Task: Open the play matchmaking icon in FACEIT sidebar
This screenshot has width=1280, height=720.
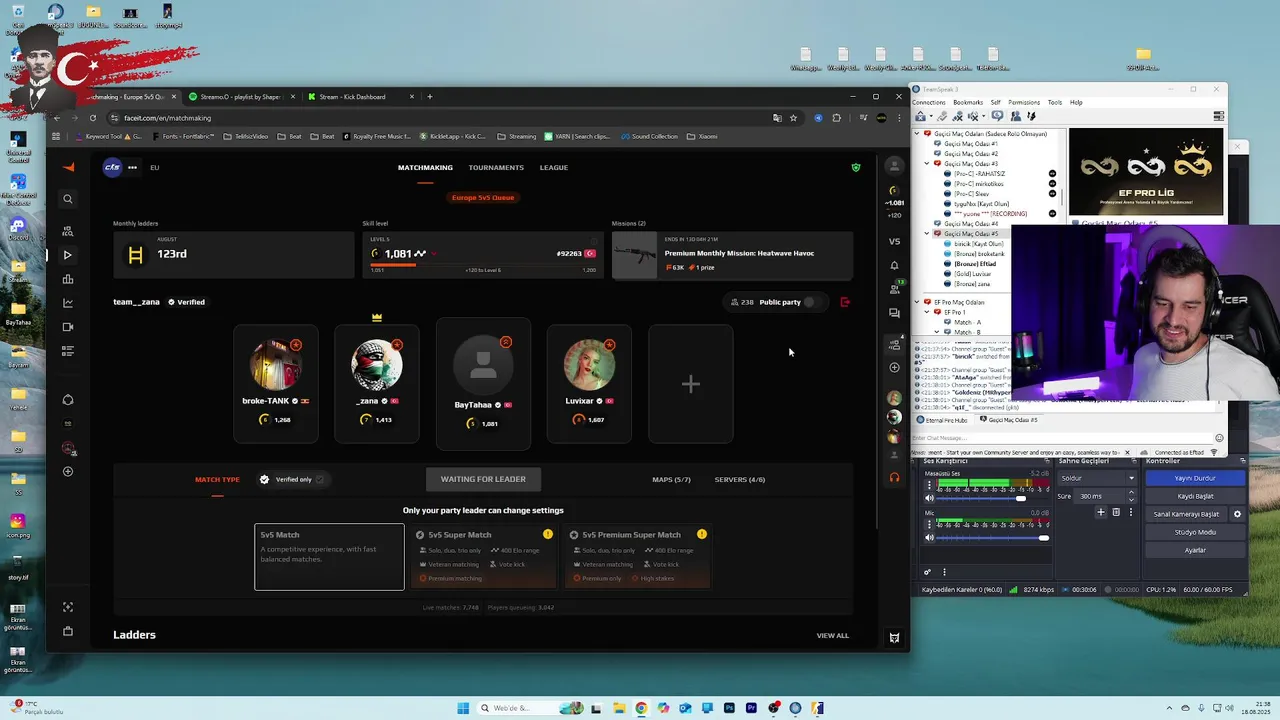Action: (68, 255)
